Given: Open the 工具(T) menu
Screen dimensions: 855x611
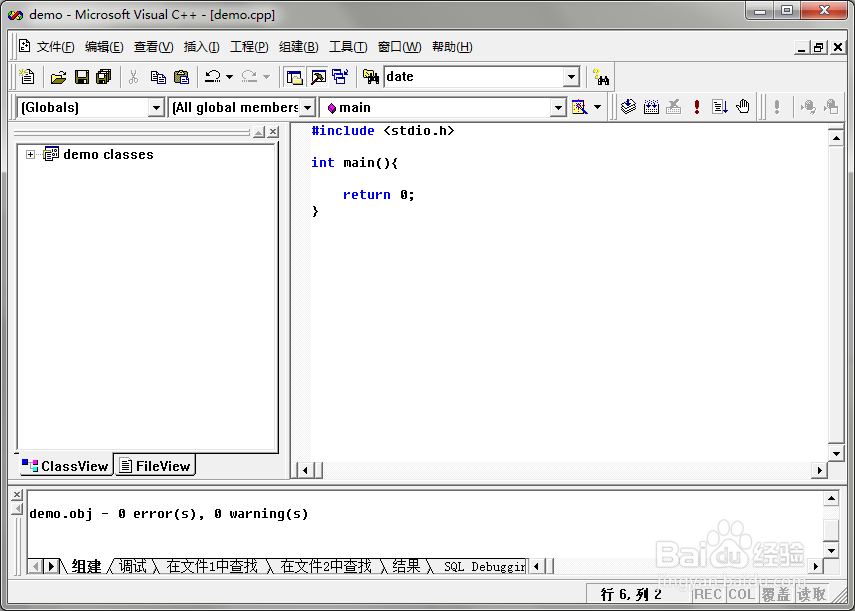Looking at the screenshot, I should pyautogui.click(x=348, y=47).
